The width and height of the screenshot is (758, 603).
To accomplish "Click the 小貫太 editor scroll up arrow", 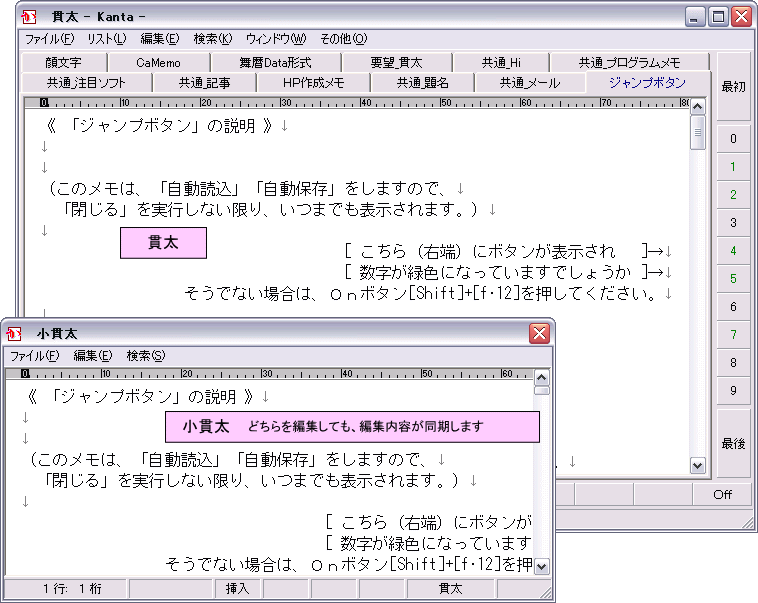I will 541,377.
